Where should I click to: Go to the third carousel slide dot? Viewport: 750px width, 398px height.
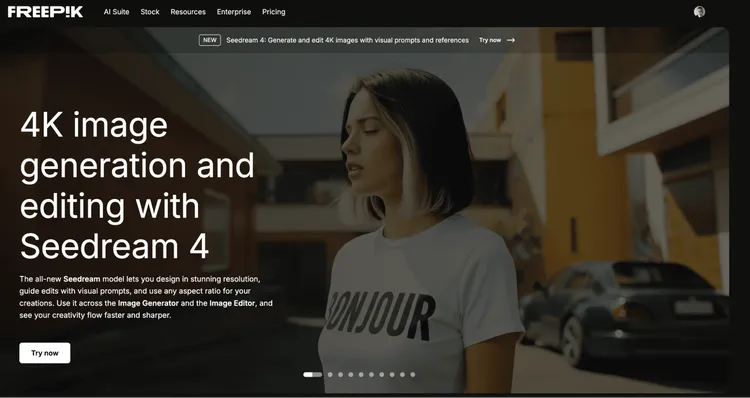(341, 375)
